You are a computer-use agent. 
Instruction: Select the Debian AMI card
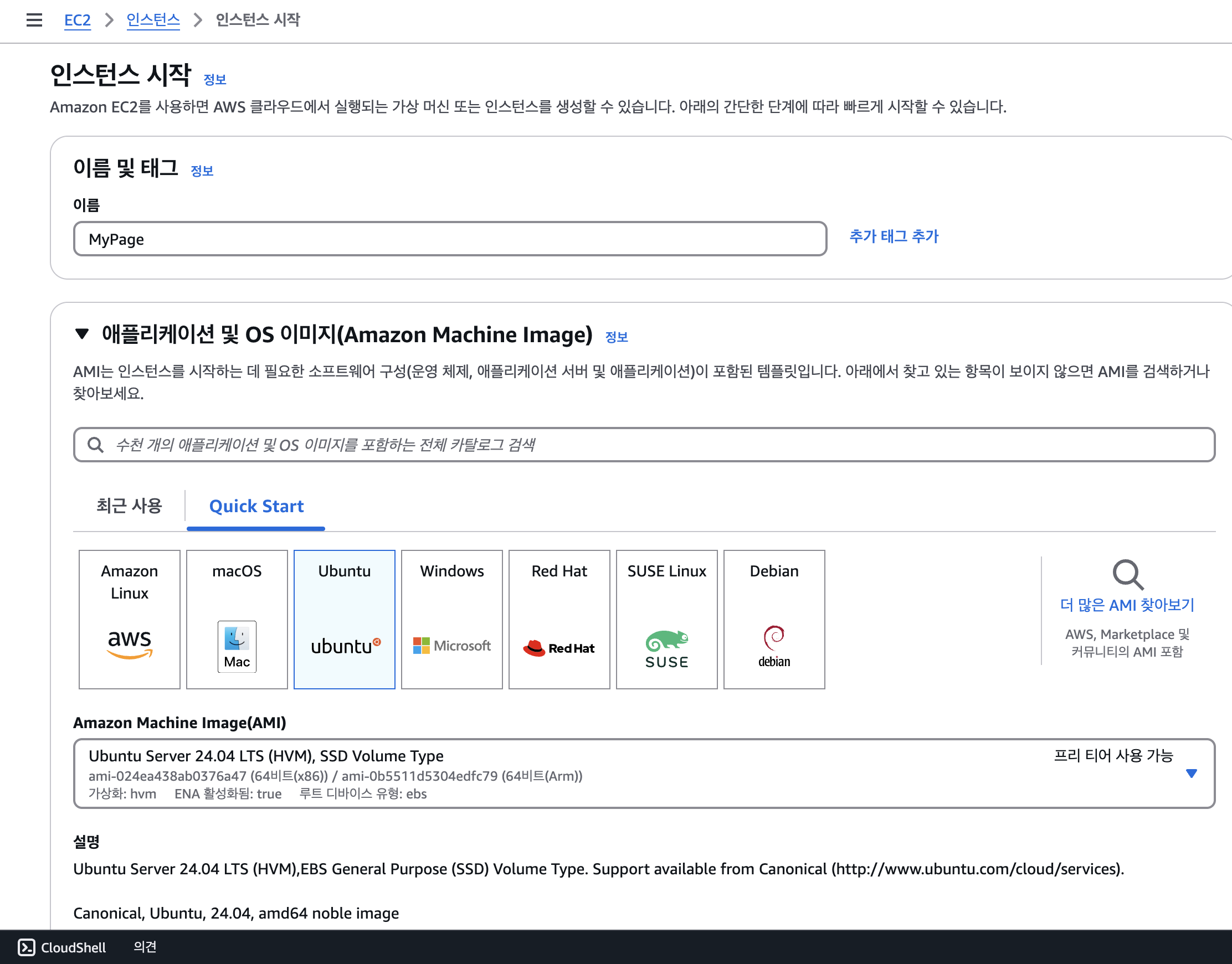coord(774,619)
